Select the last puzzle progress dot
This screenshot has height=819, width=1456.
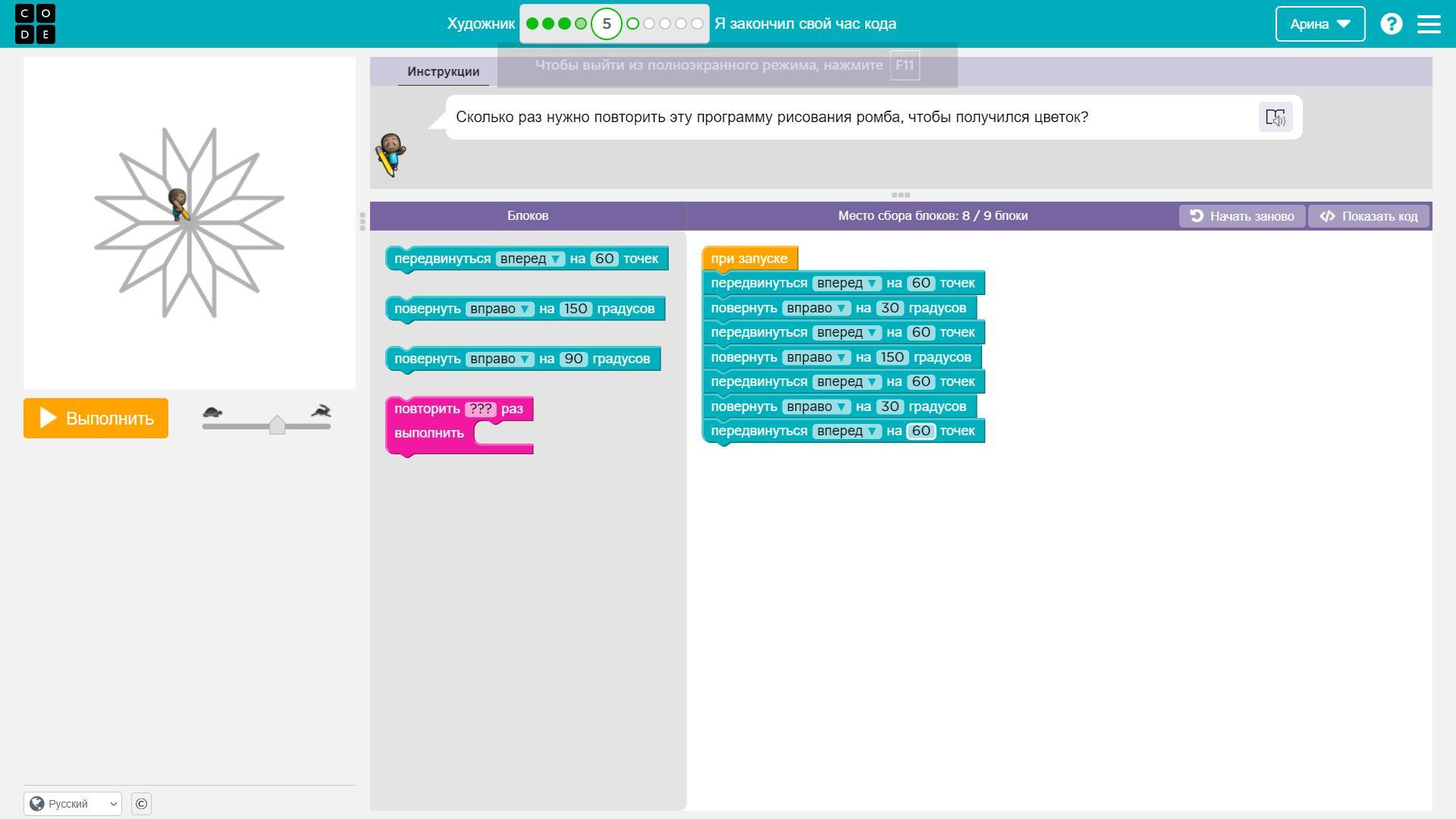click(x=697, y=24)
